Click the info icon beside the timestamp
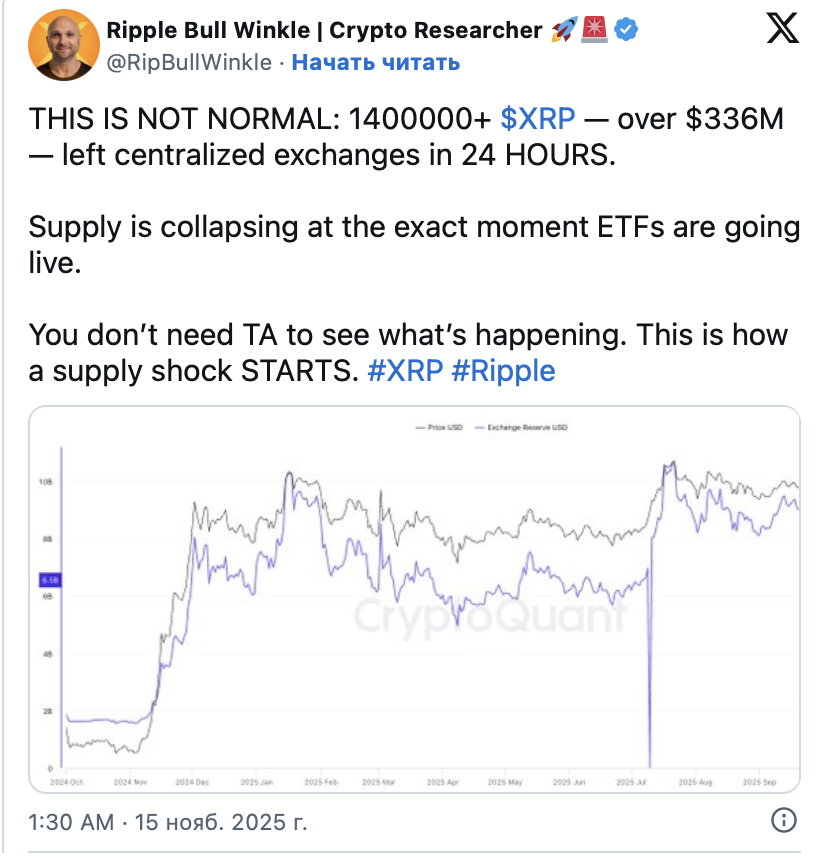Image resolution: width=824 pixels, height=864 pixels. [784, 822]
